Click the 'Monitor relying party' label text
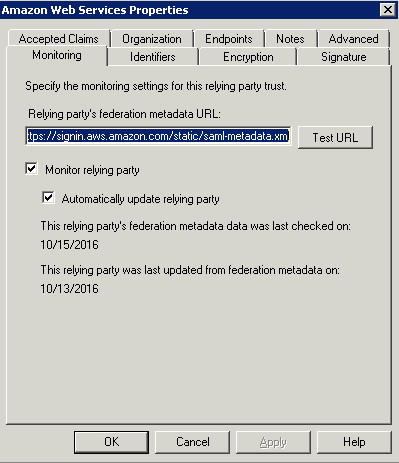 [92, 170]
